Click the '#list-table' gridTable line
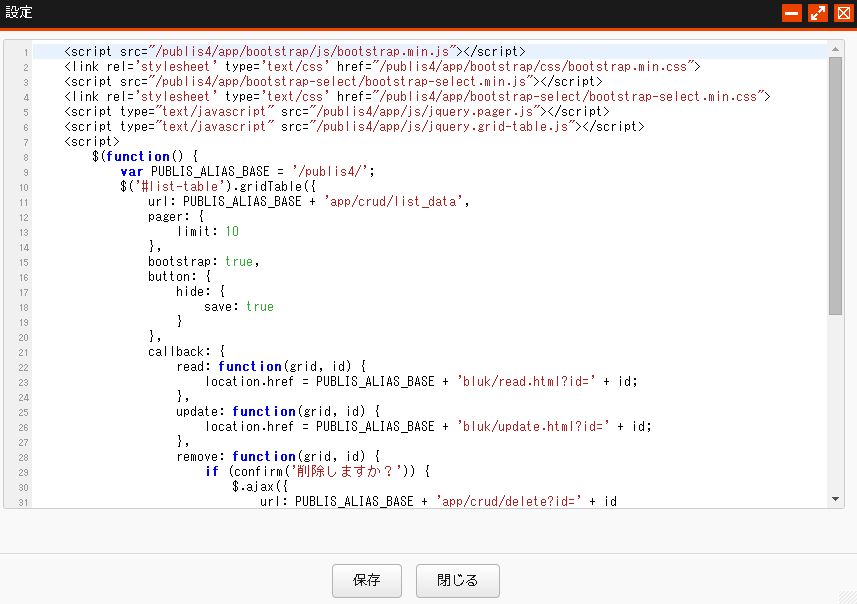 click(218, 187)
